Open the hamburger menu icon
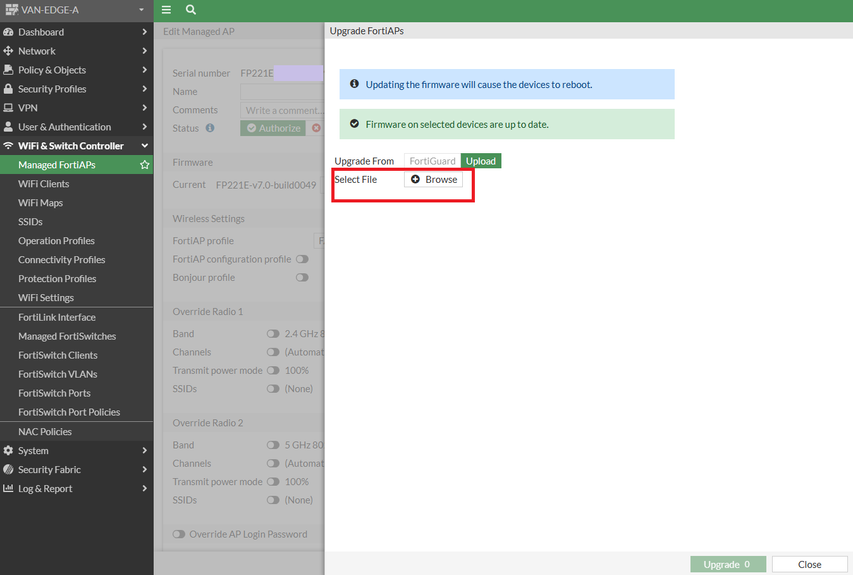853x575 pixels. pyautogui.click(x=166, y=10)
